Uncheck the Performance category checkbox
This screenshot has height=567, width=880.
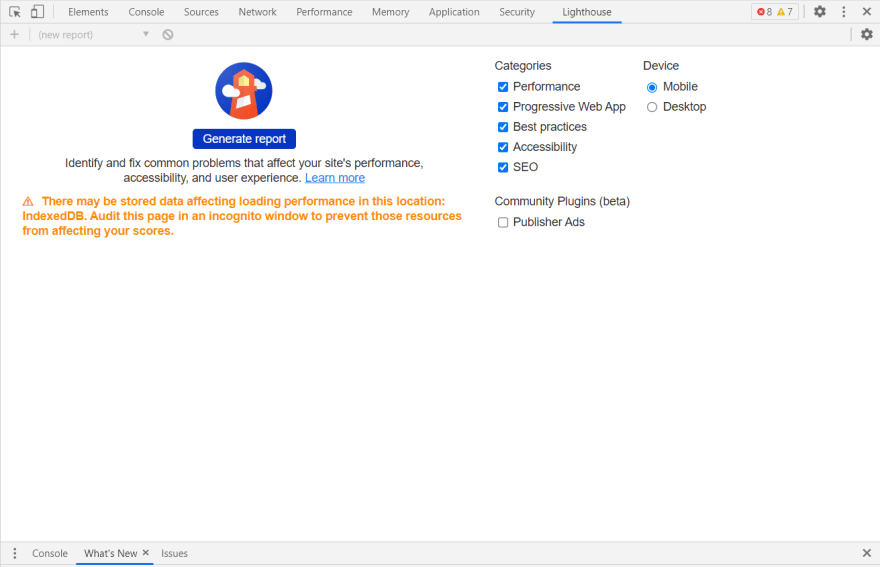pos(503,87)
